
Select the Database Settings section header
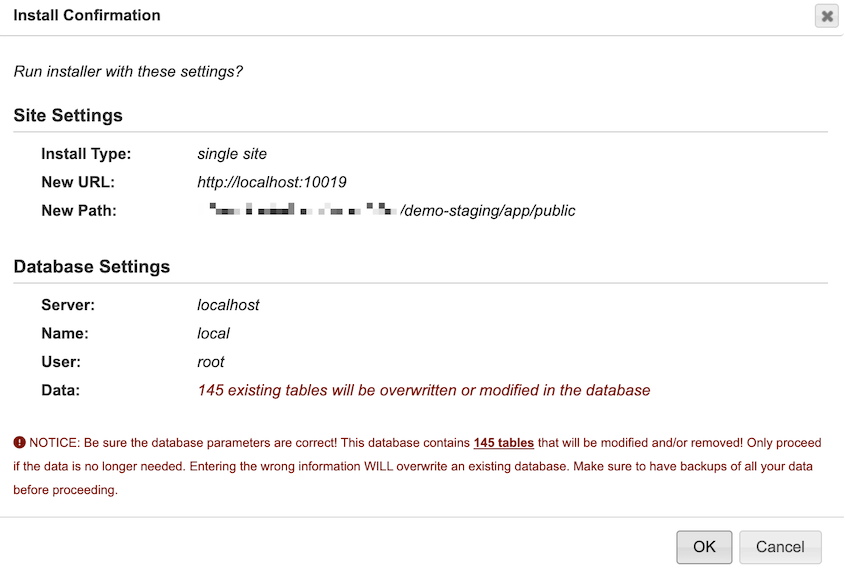92,266
